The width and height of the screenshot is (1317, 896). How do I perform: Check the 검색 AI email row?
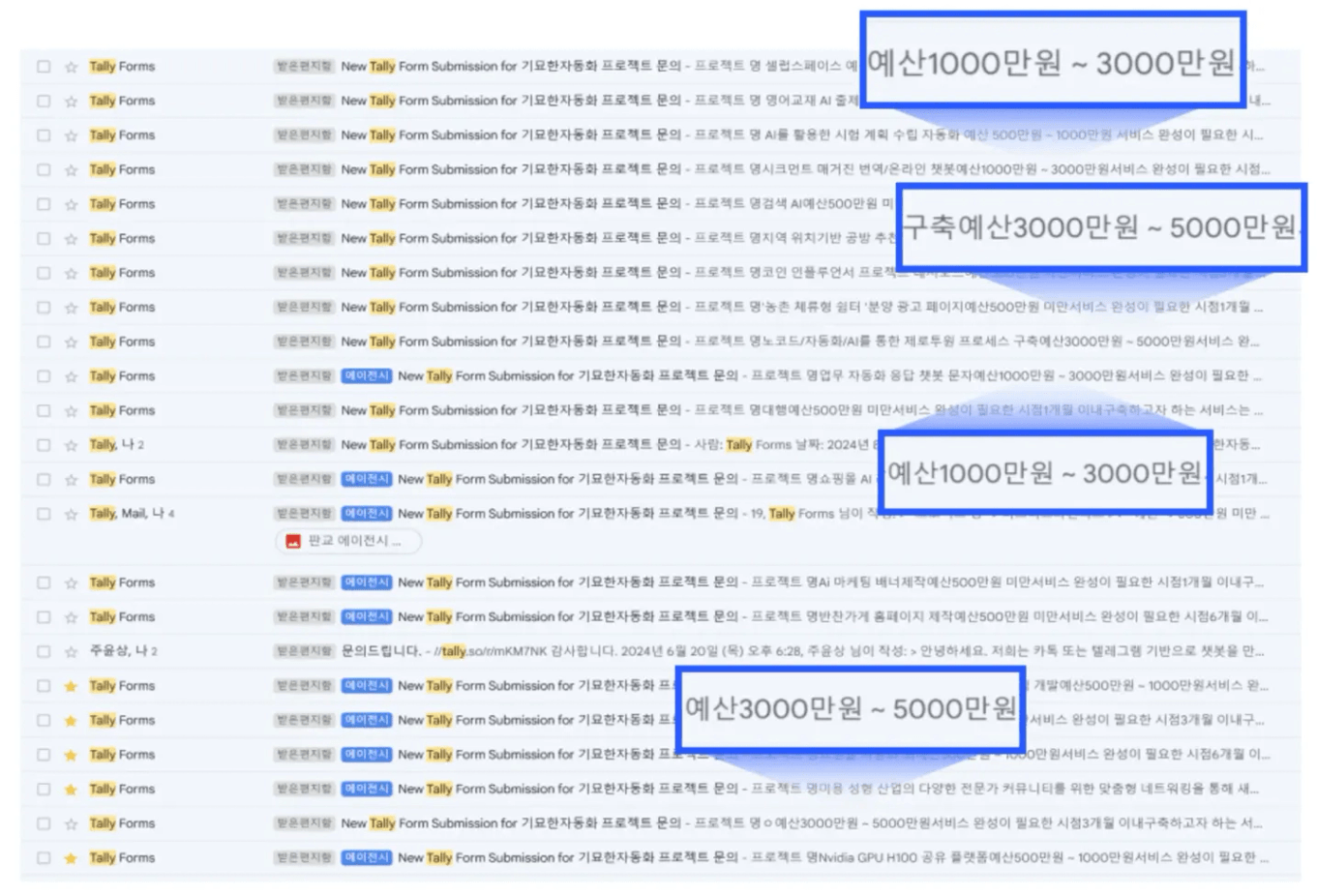[44, 204]
